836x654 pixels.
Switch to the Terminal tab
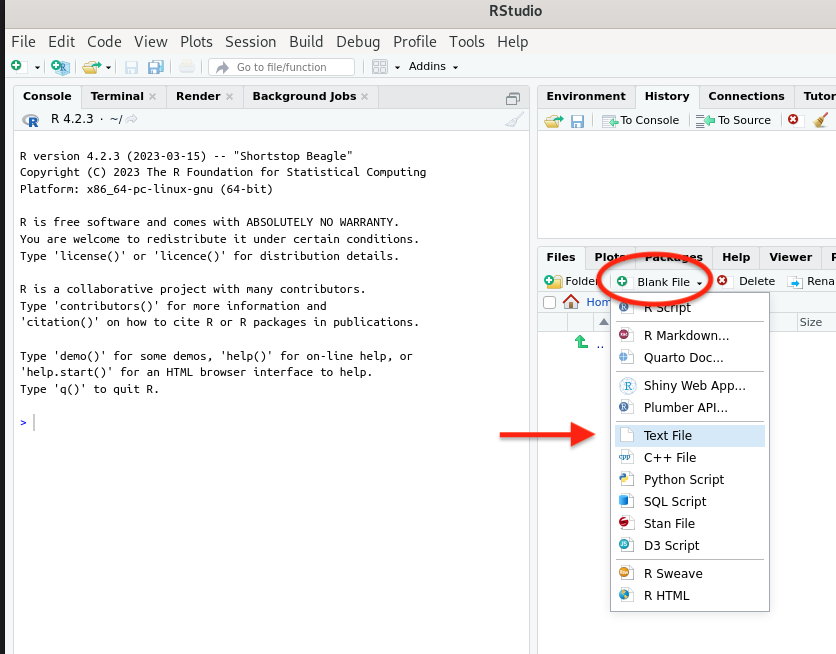117,96
